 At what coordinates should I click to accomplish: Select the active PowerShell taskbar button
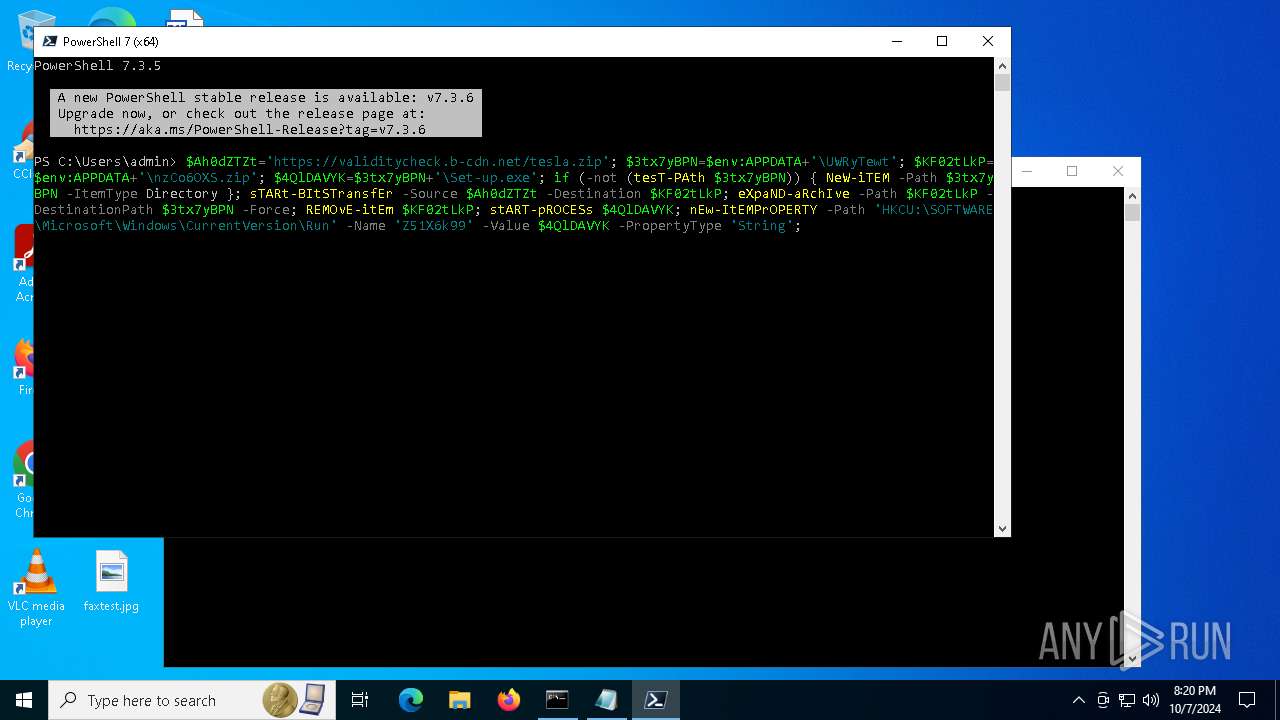point(656,700)
